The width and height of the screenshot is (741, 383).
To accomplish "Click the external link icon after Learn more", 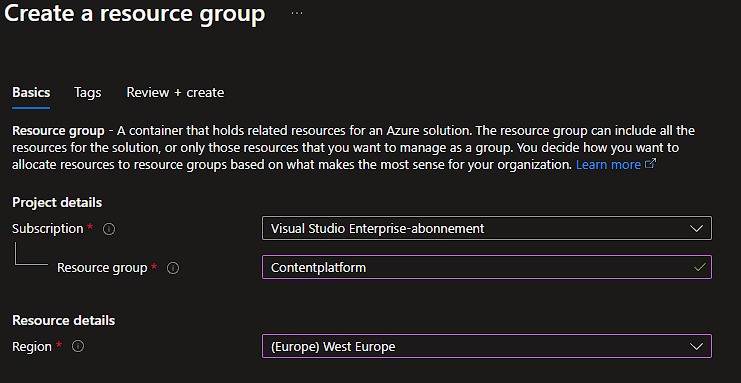I will pos(650,164).
